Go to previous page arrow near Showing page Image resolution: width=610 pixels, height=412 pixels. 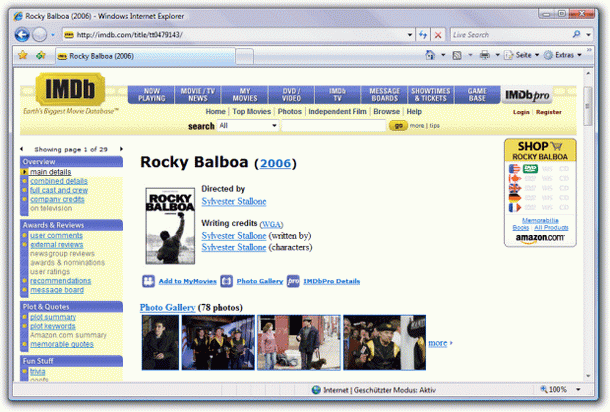22,149
